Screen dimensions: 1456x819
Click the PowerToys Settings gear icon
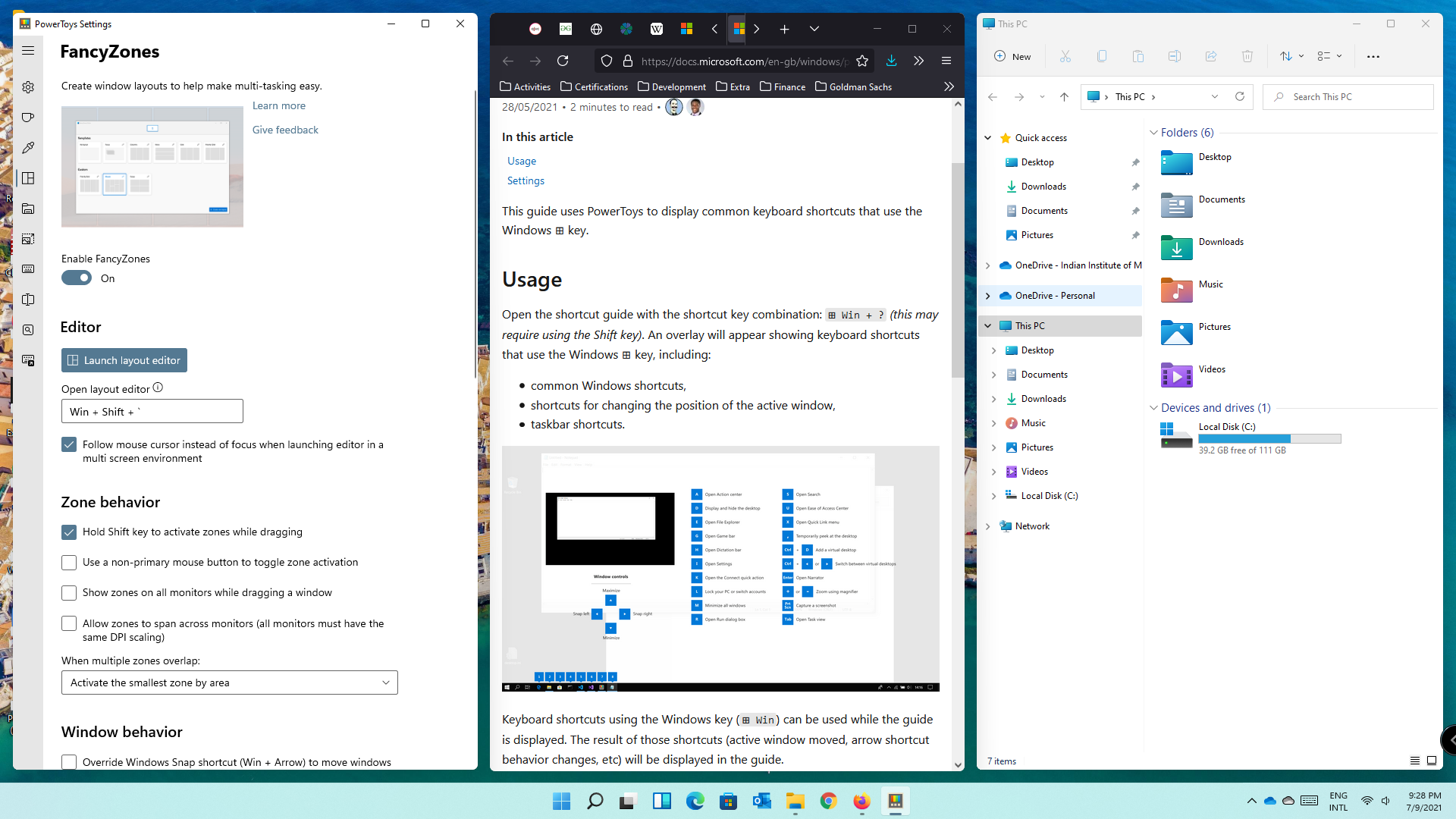pos(27,87)
